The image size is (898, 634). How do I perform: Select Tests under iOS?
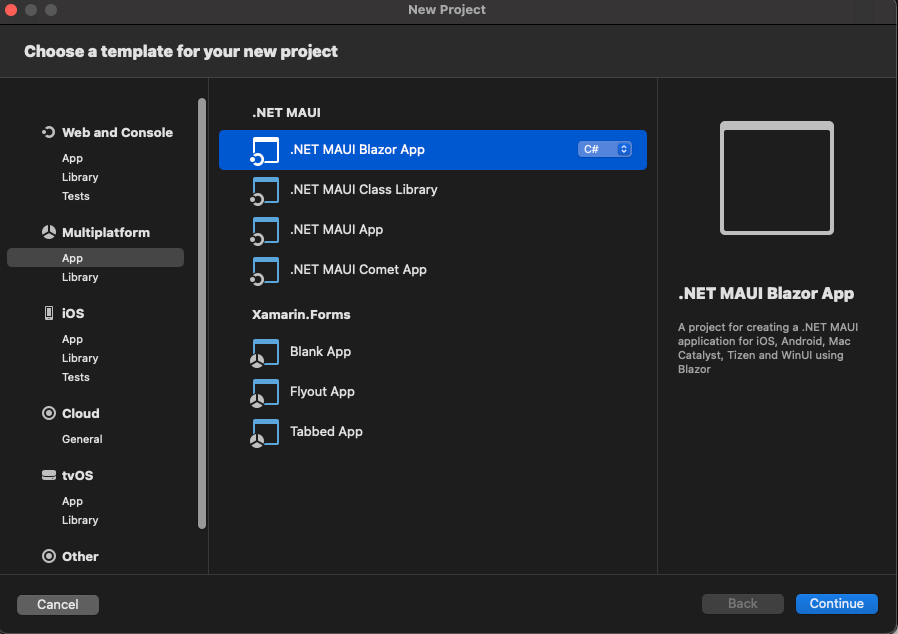(76, 377)
